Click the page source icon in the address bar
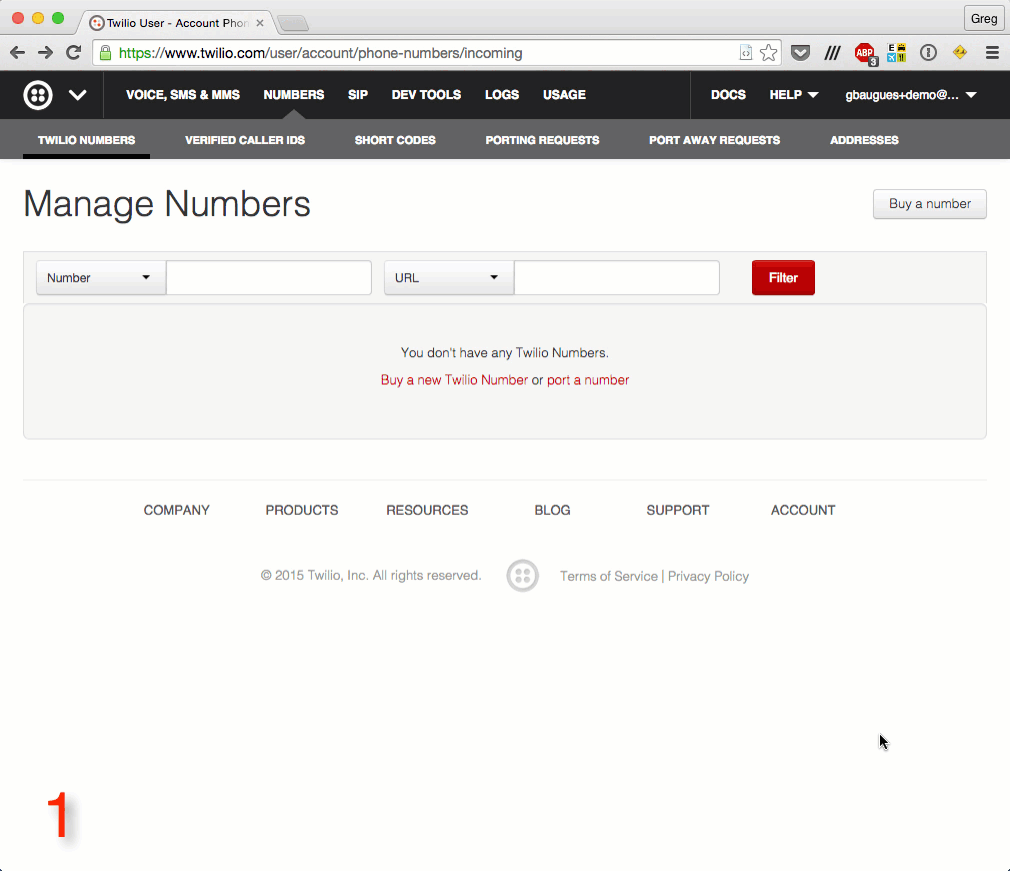This screenshot has height=871, width=1010. pyautogui.click(x=745, y=53)
